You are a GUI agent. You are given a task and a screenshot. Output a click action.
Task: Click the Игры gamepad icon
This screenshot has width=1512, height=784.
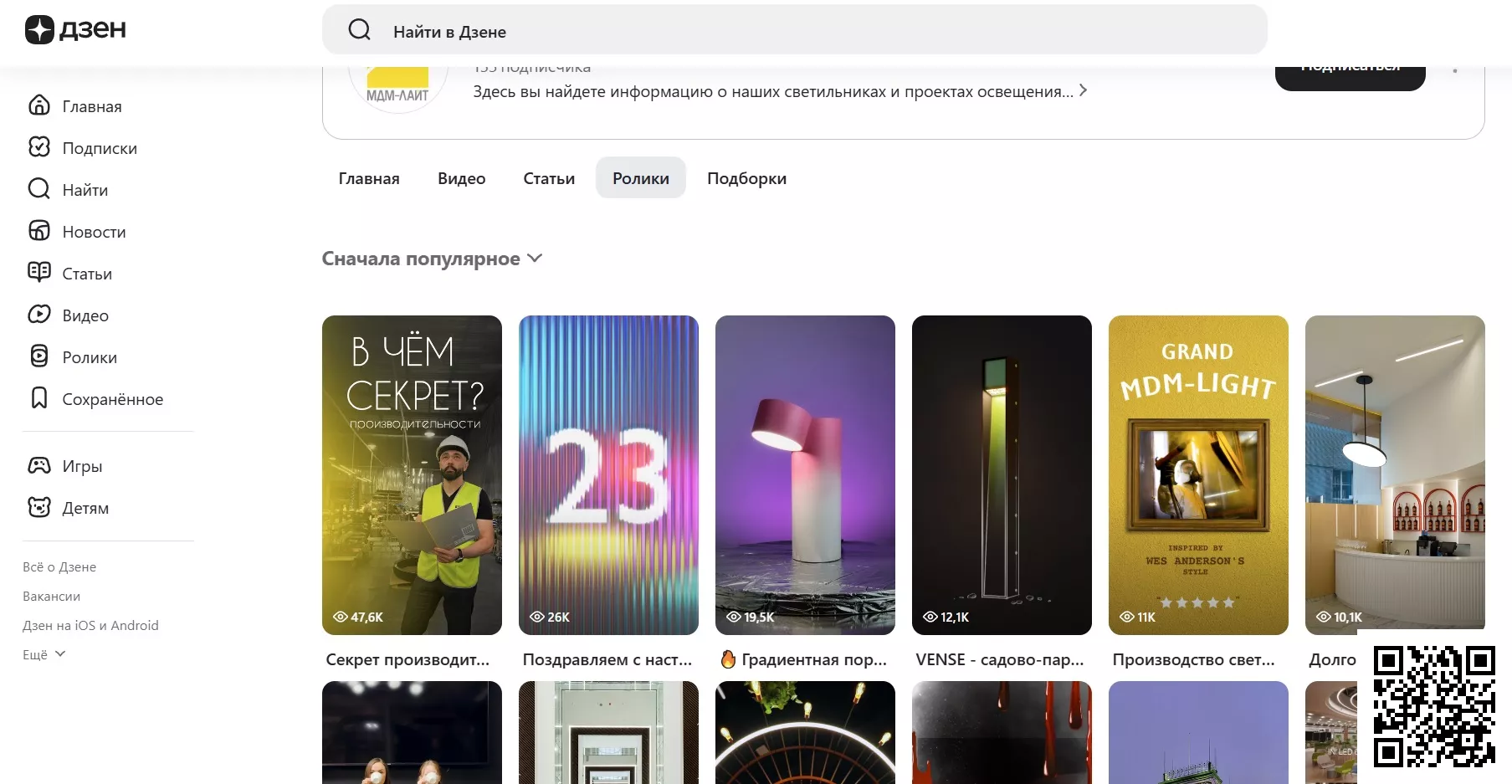39,465
